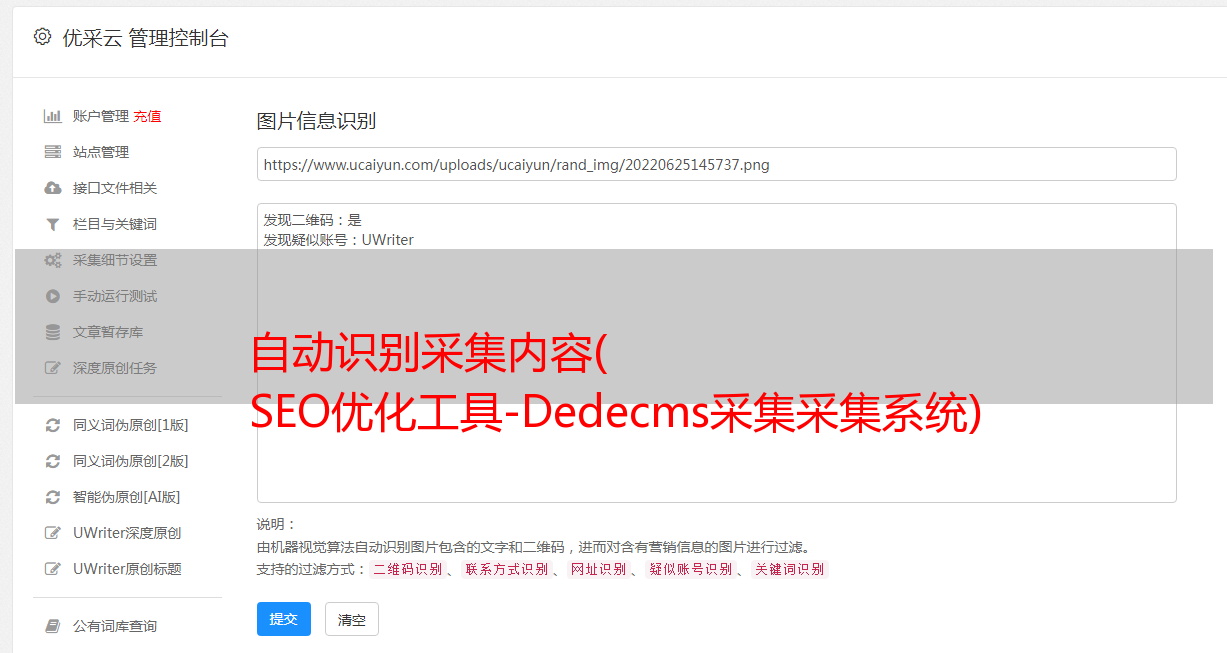This screenshot has height=653, width=1227.
Task: Open 智能伪原创[AI版] menu item
Action: tap(127, 497)
